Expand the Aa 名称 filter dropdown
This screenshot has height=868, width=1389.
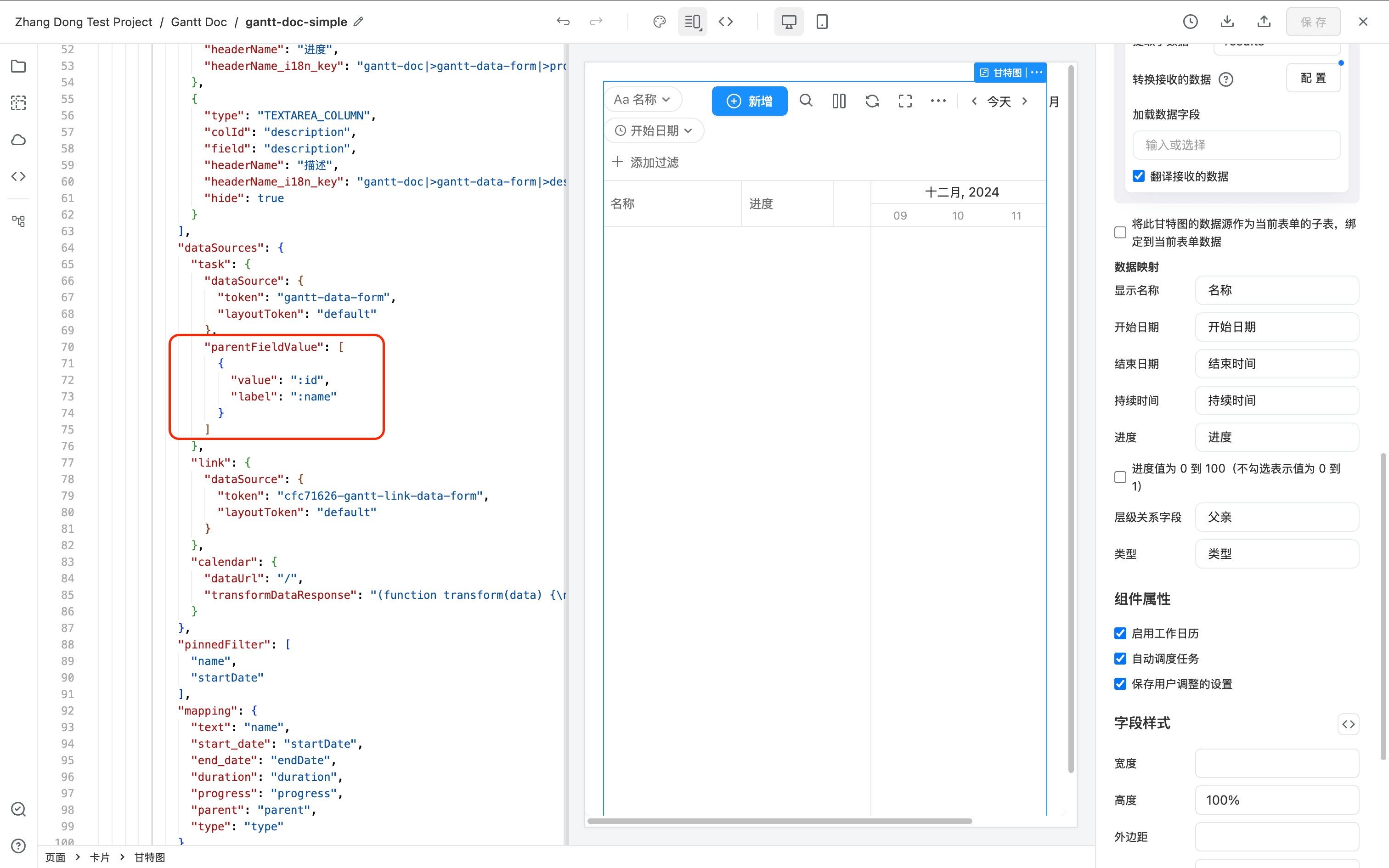tap(643, 100)
